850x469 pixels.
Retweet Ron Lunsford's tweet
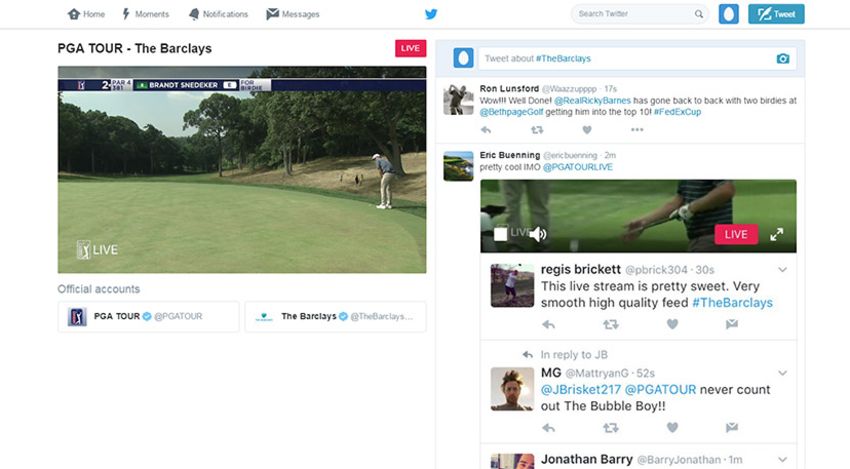pos(537,130)
